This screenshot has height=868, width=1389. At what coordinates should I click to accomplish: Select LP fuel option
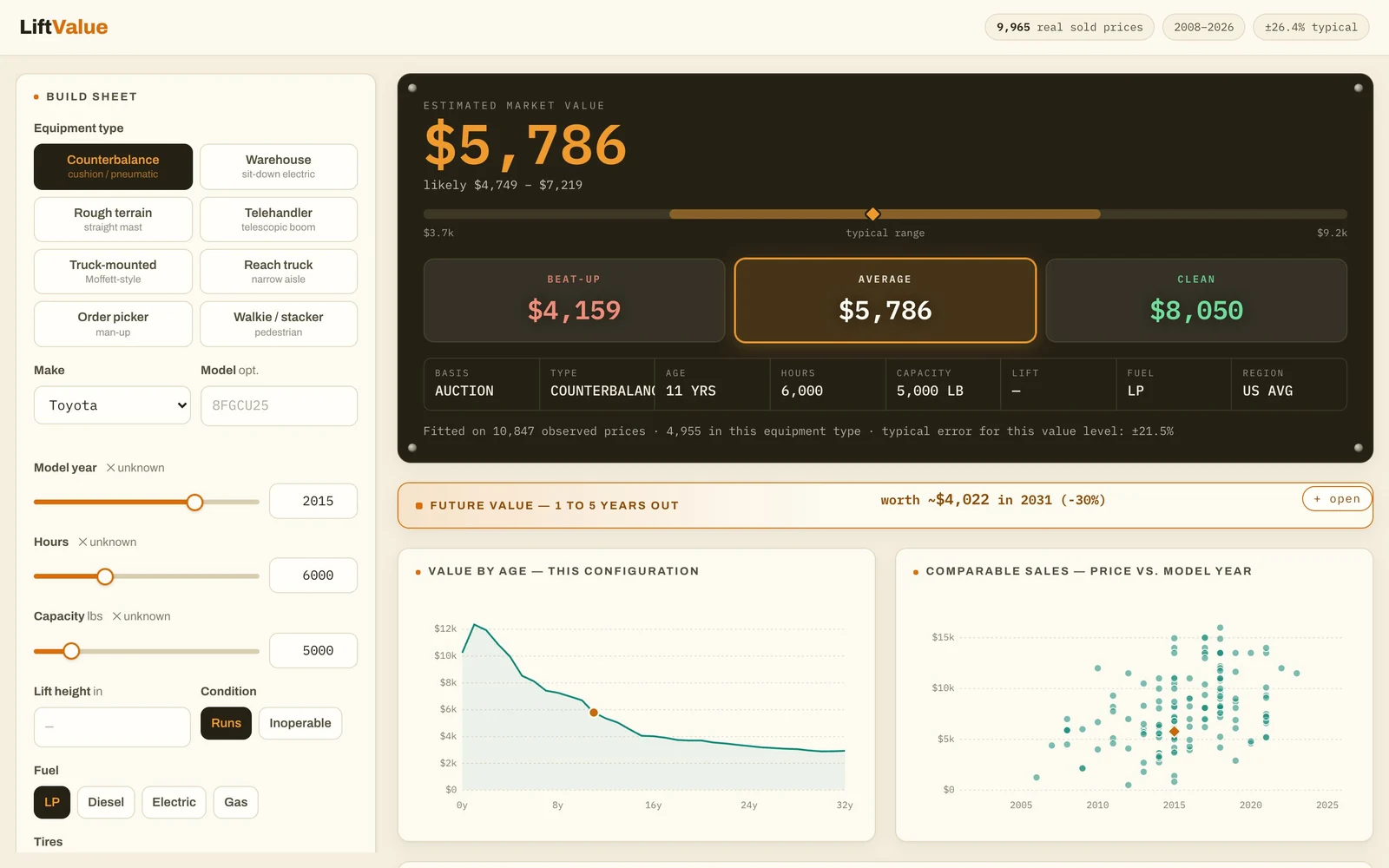pos(52,802)
